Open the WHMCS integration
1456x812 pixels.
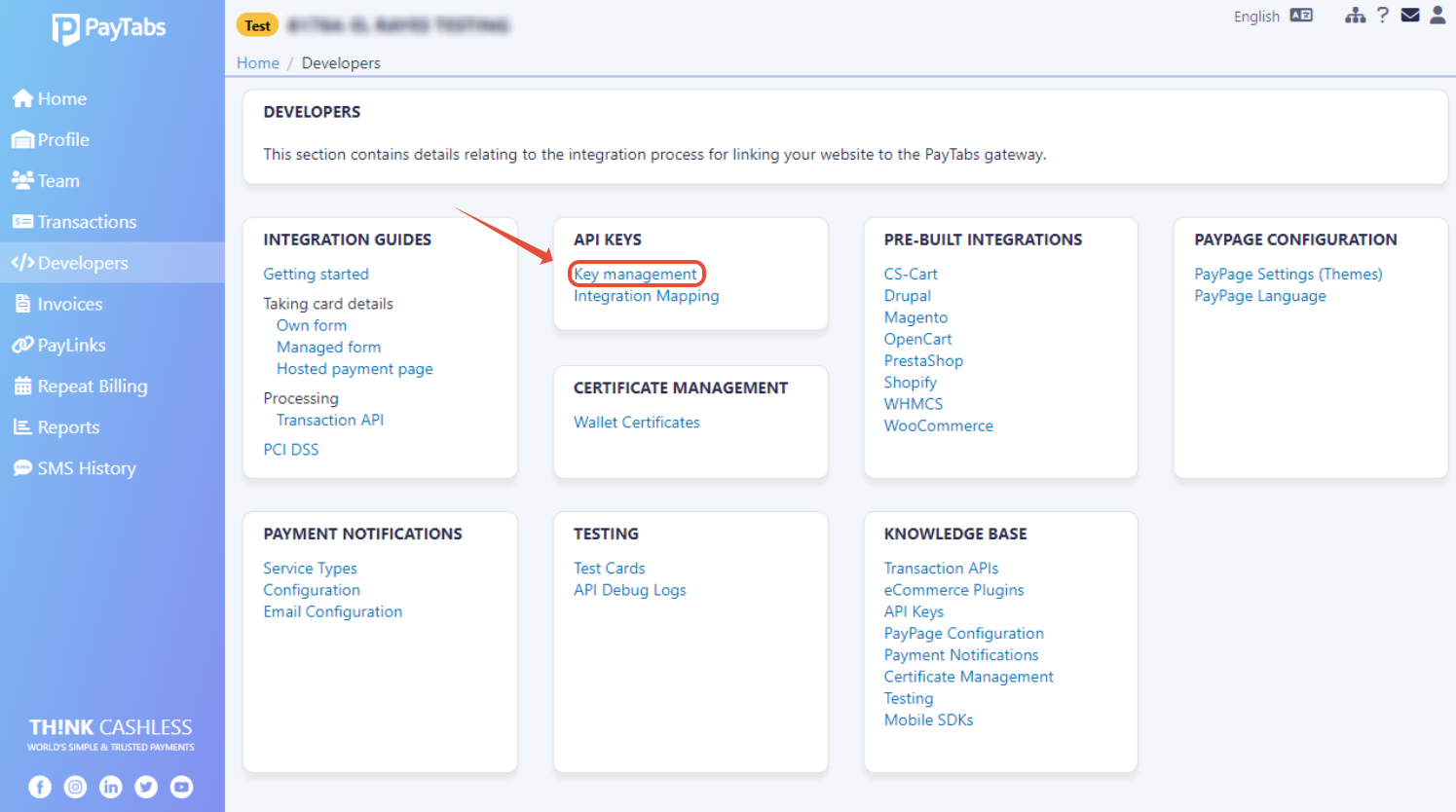tap(914, 404)
